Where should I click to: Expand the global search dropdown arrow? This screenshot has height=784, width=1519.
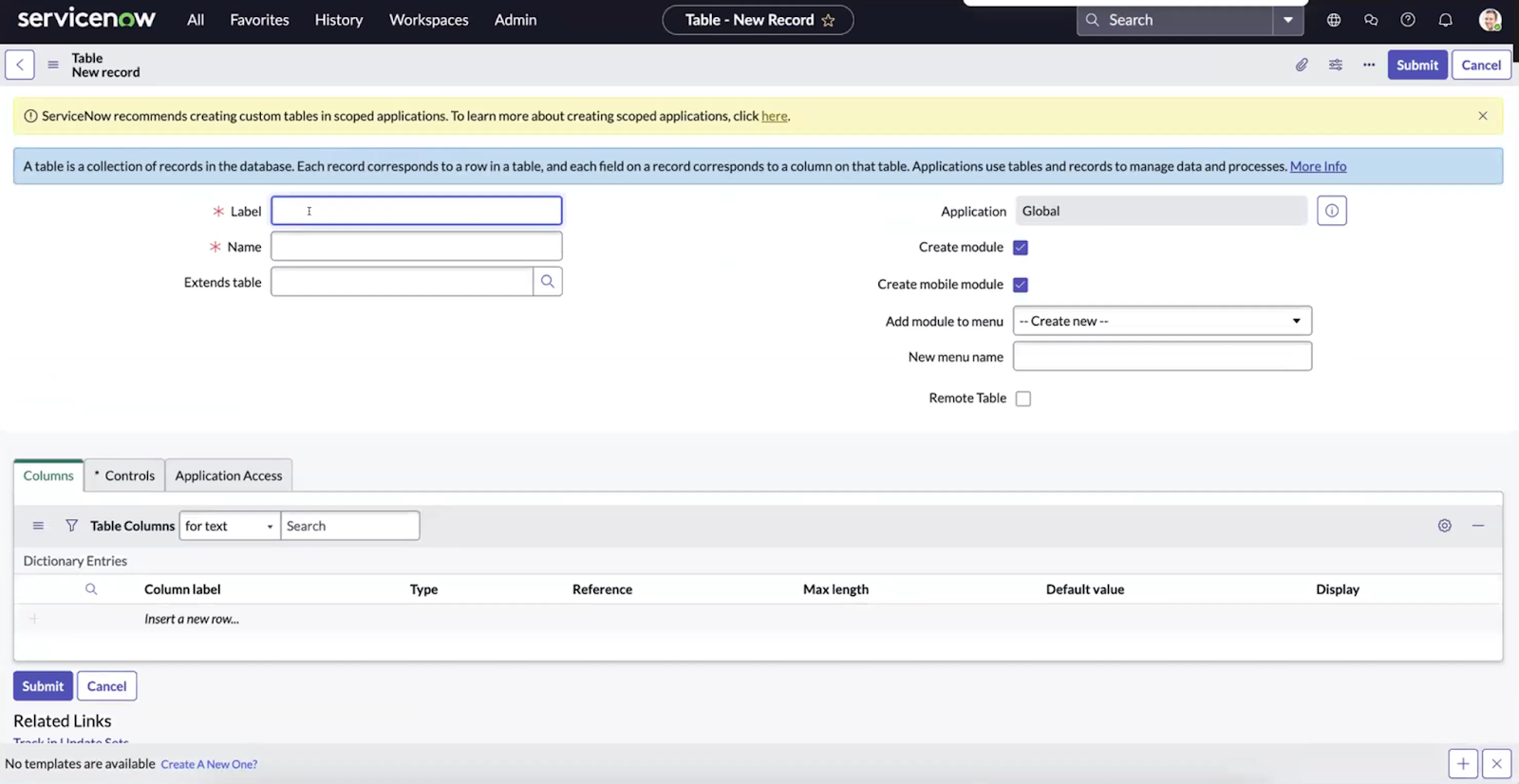tap(1288, 20)
